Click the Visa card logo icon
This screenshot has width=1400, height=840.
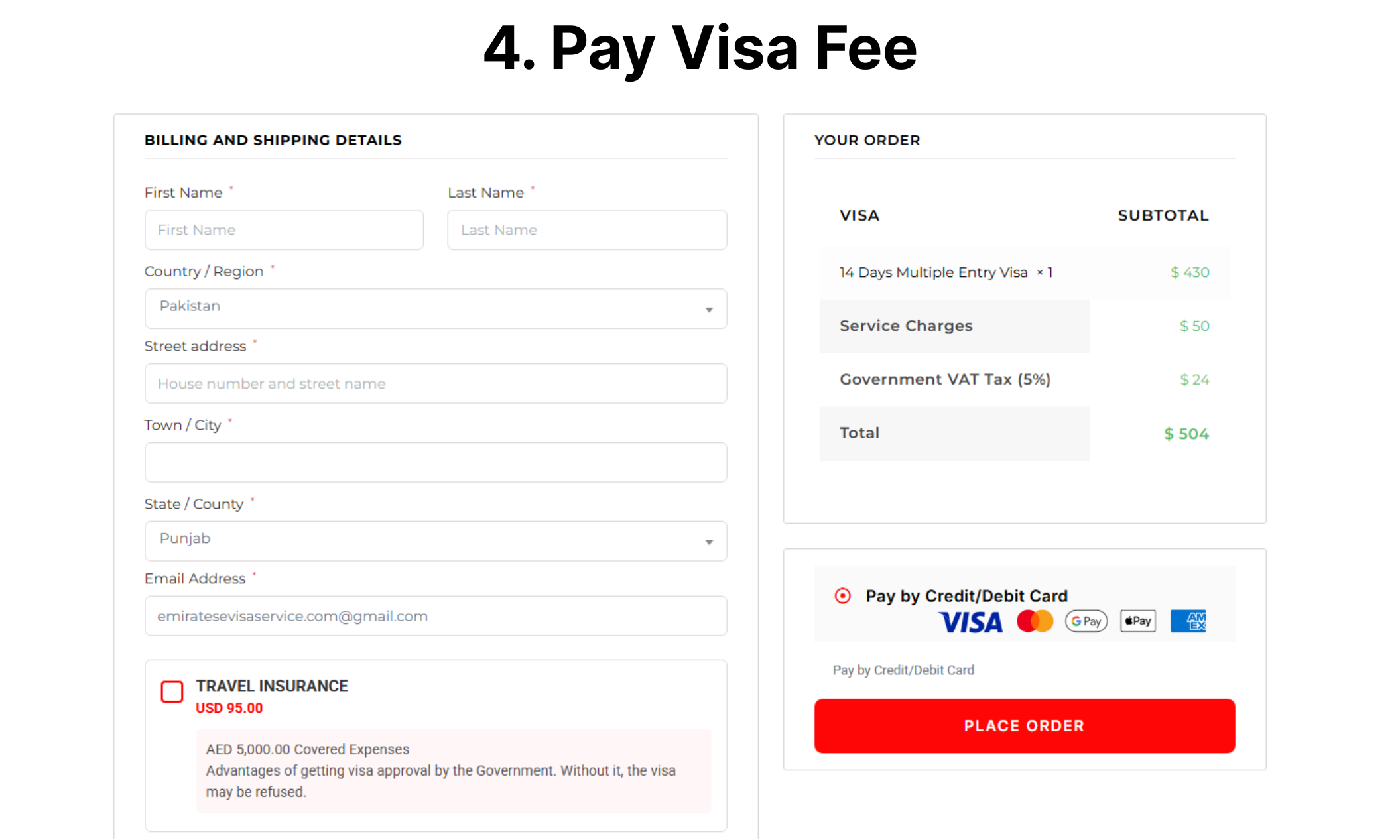click(970, 622)
